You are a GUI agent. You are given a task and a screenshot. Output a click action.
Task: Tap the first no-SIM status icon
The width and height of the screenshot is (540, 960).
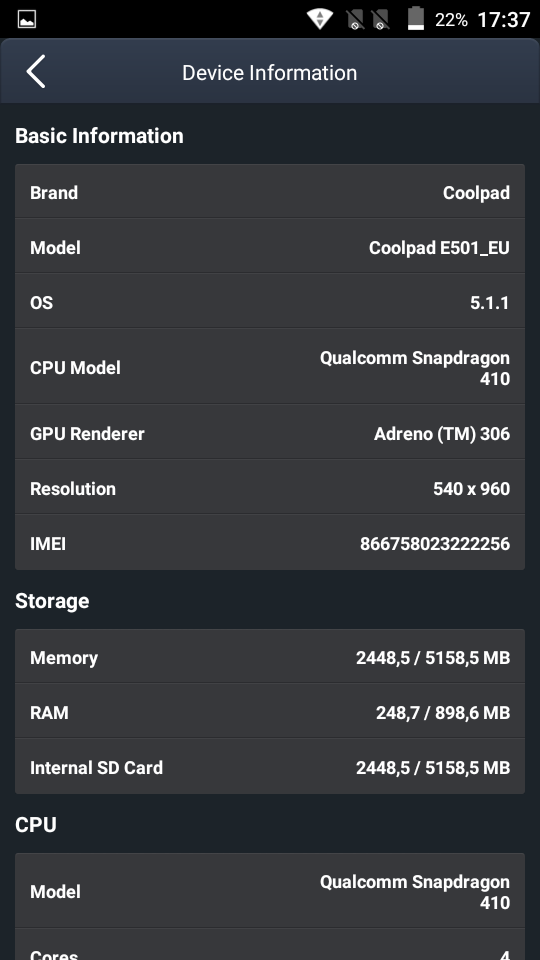tap(355, 20)
